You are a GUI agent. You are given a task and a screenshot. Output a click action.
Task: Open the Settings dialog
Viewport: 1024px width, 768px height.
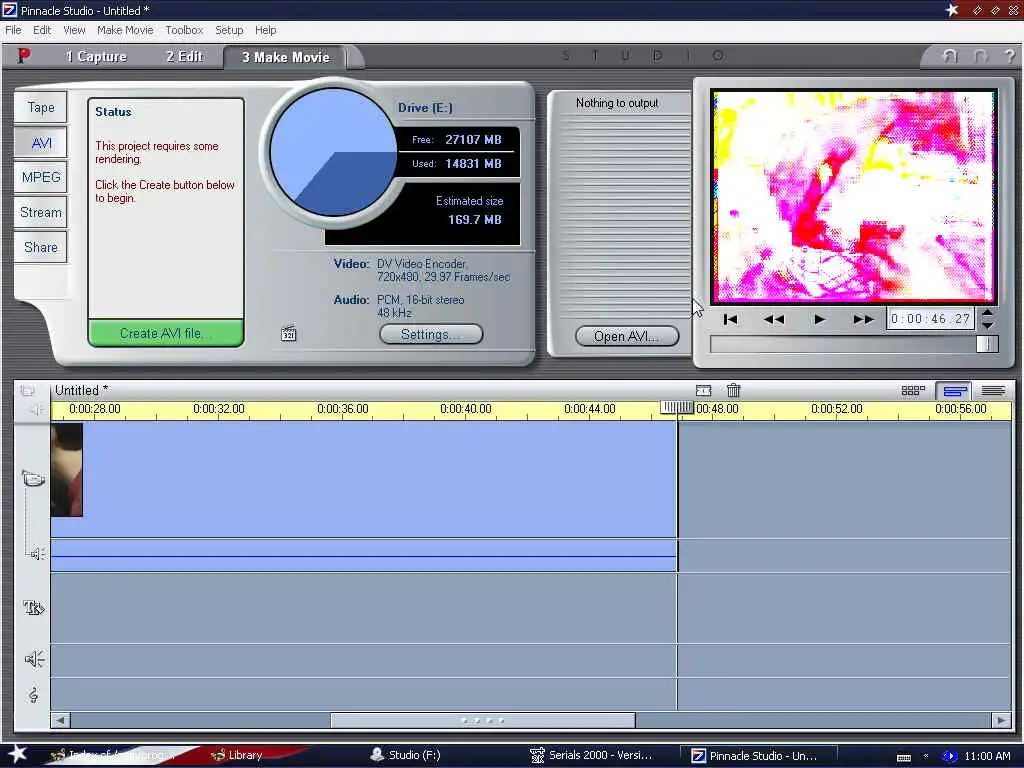431,334
